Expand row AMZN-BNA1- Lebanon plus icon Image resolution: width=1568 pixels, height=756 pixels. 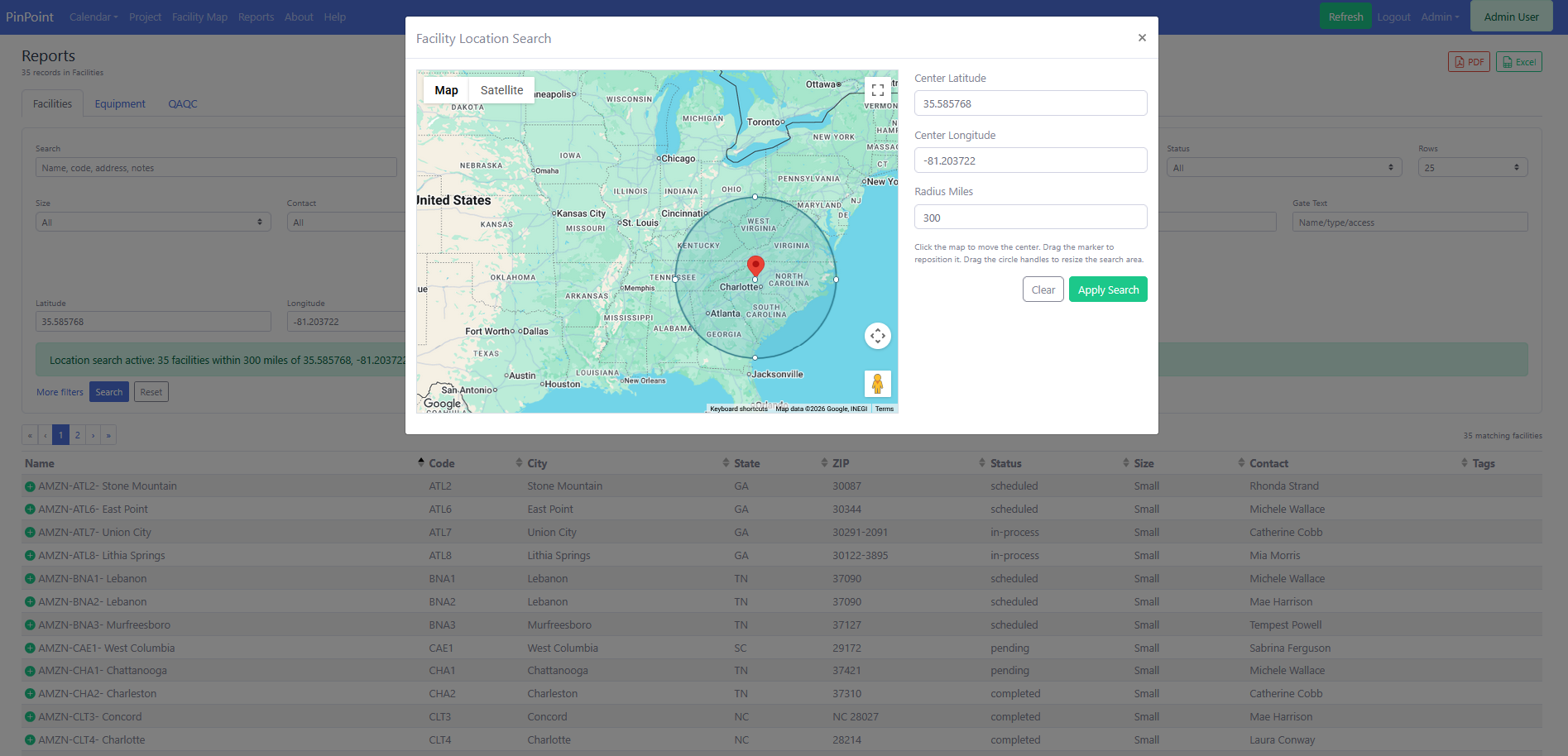tap(30, 579)
